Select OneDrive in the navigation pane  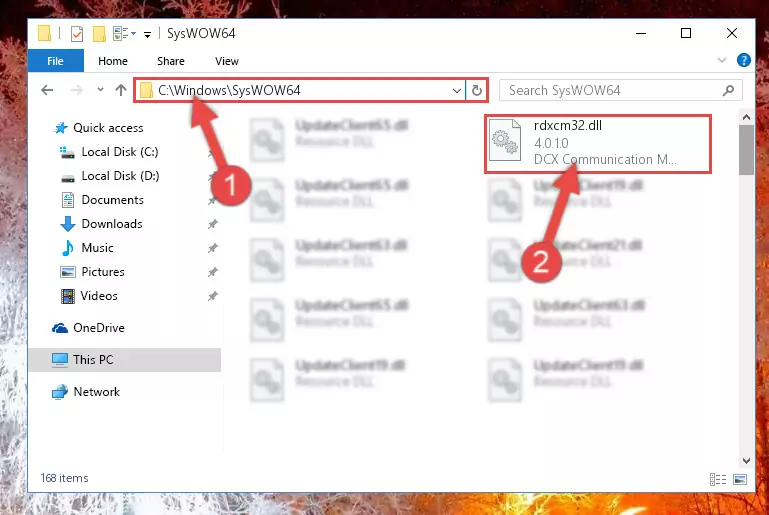click(99, 328)
